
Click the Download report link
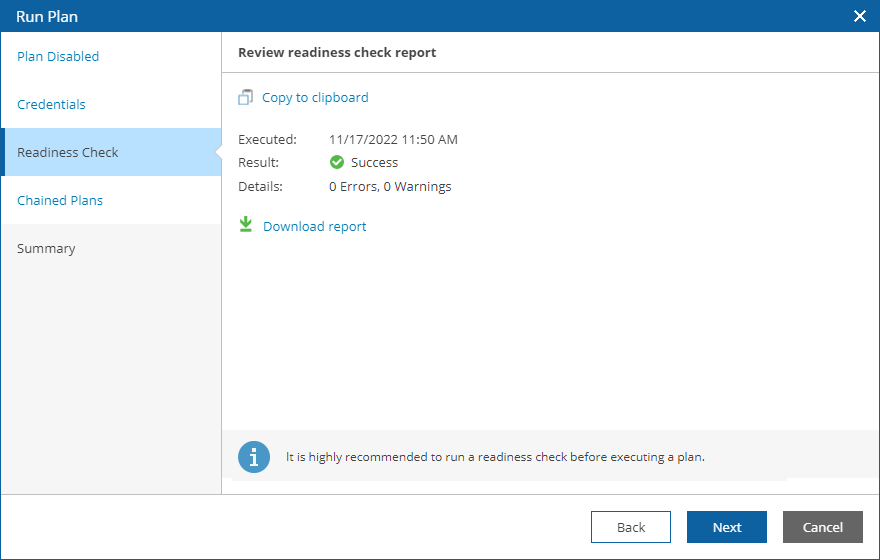coord(314,227)
